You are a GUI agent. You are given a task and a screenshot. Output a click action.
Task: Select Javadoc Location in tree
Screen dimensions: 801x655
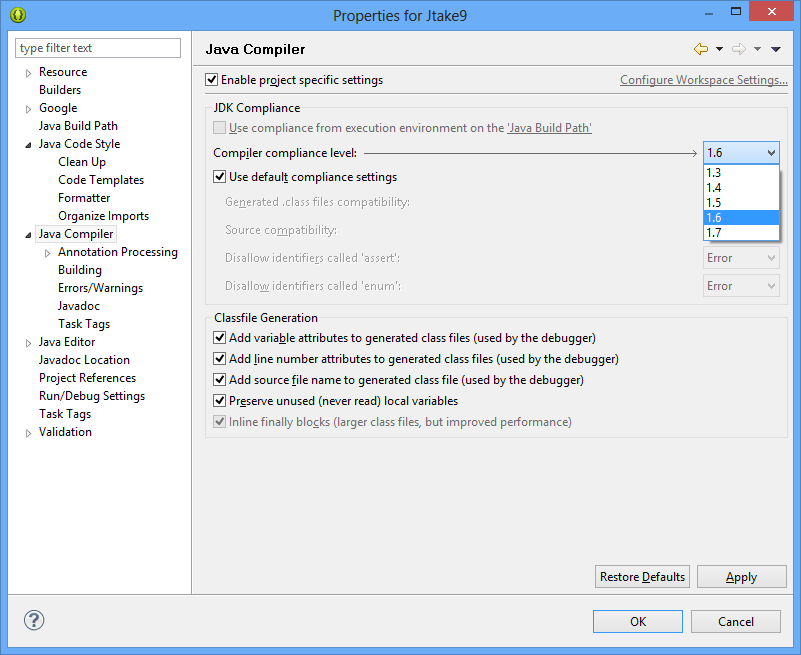pos(84,360)
